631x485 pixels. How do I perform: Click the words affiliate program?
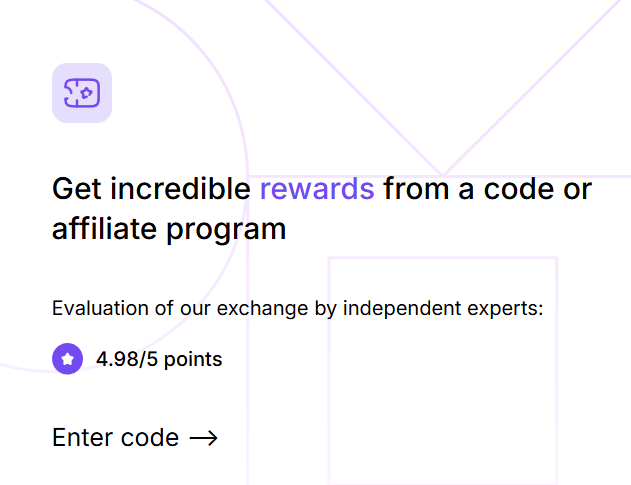click(169, 229)
